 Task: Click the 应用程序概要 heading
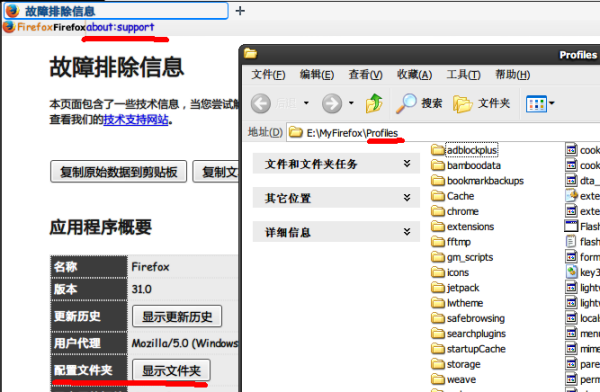coord(101,227)
